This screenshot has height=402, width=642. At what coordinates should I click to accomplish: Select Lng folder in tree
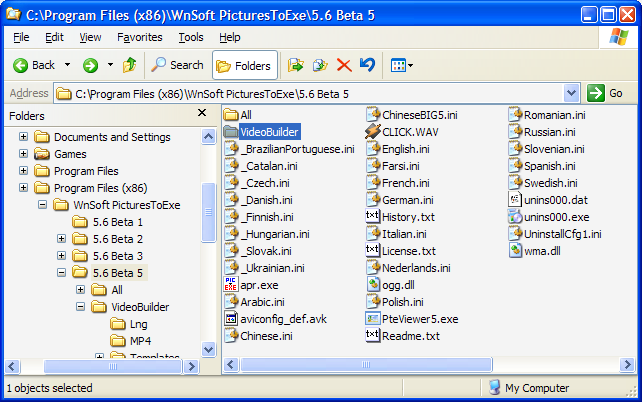click(x=138, y=324)
